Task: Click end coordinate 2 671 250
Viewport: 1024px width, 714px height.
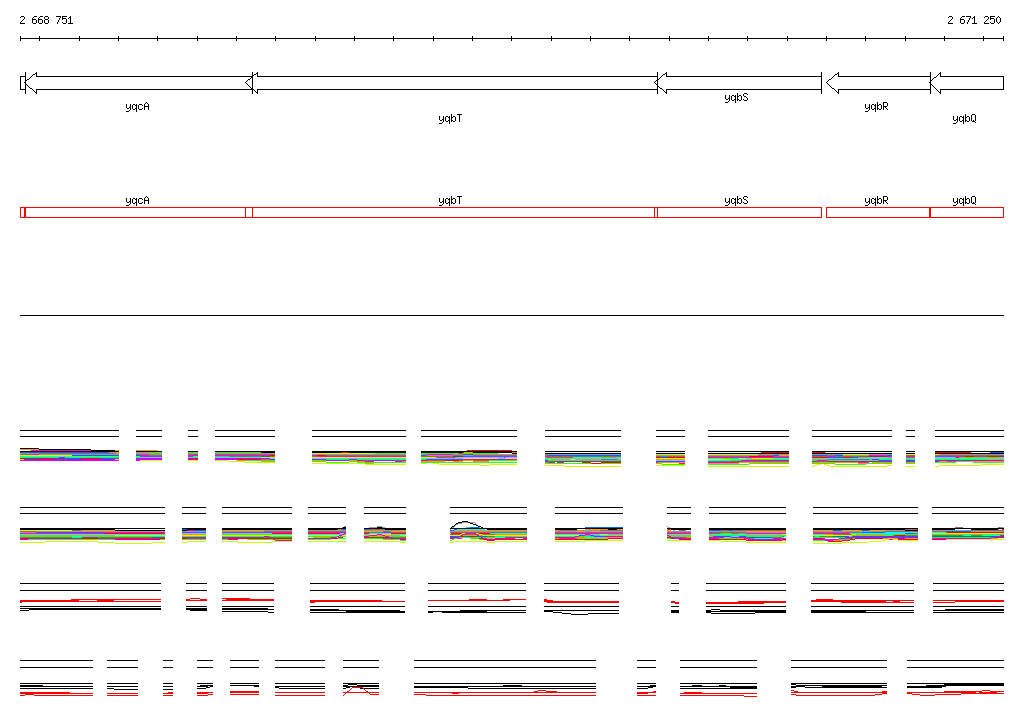Action: 974,20
